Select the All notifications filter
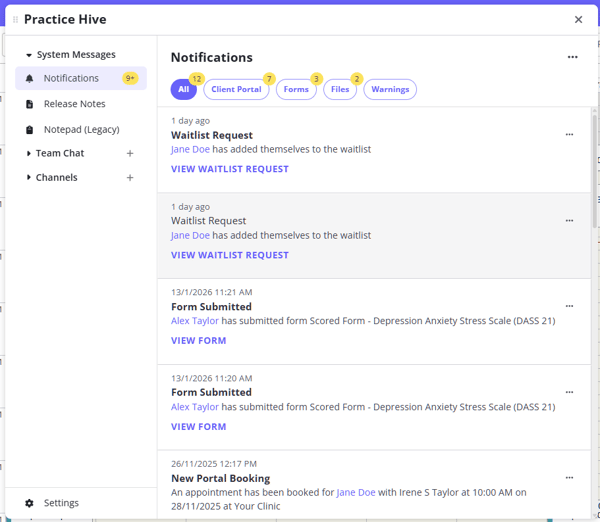 tap(184, 90)
